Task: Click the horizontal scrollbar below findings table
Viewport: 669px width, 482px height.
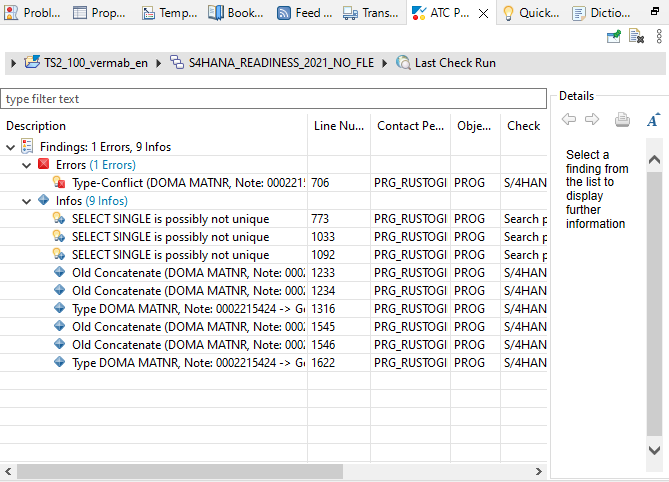Action: [200, 471]
